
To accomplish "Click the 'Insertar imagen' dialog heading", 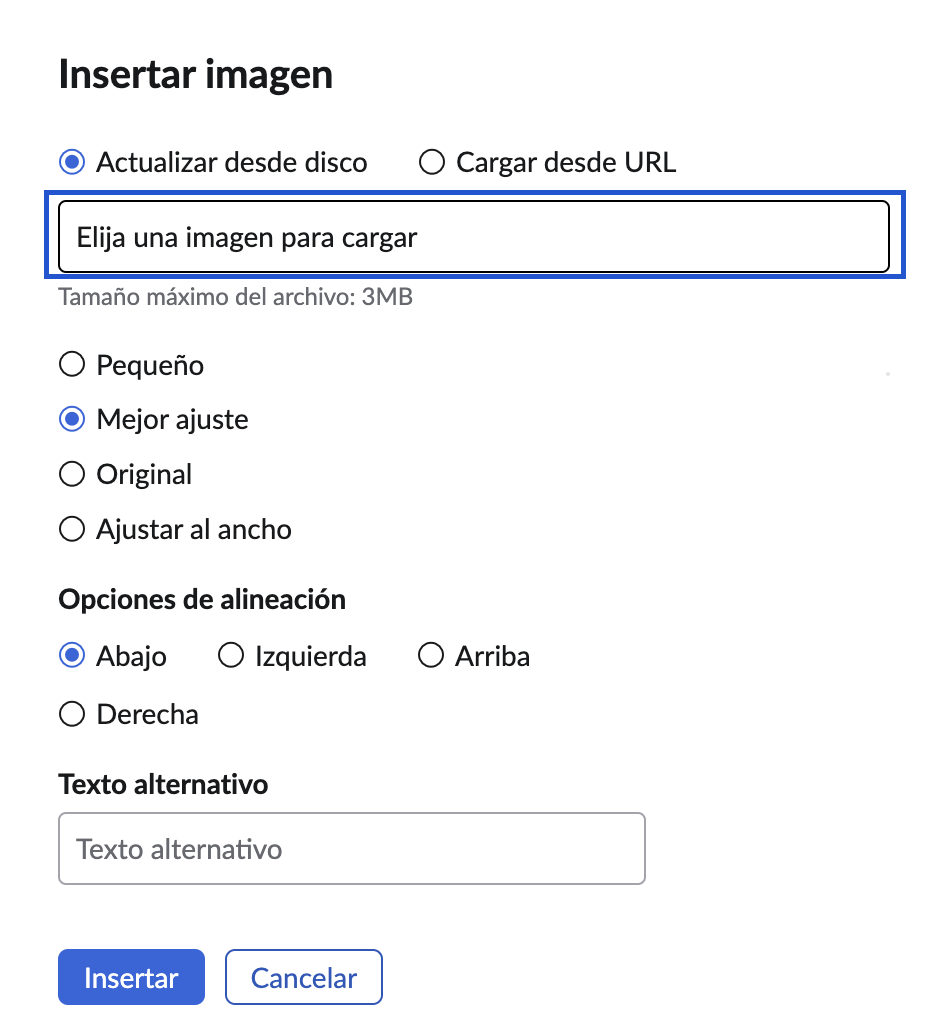I will (x=196, y=75).
